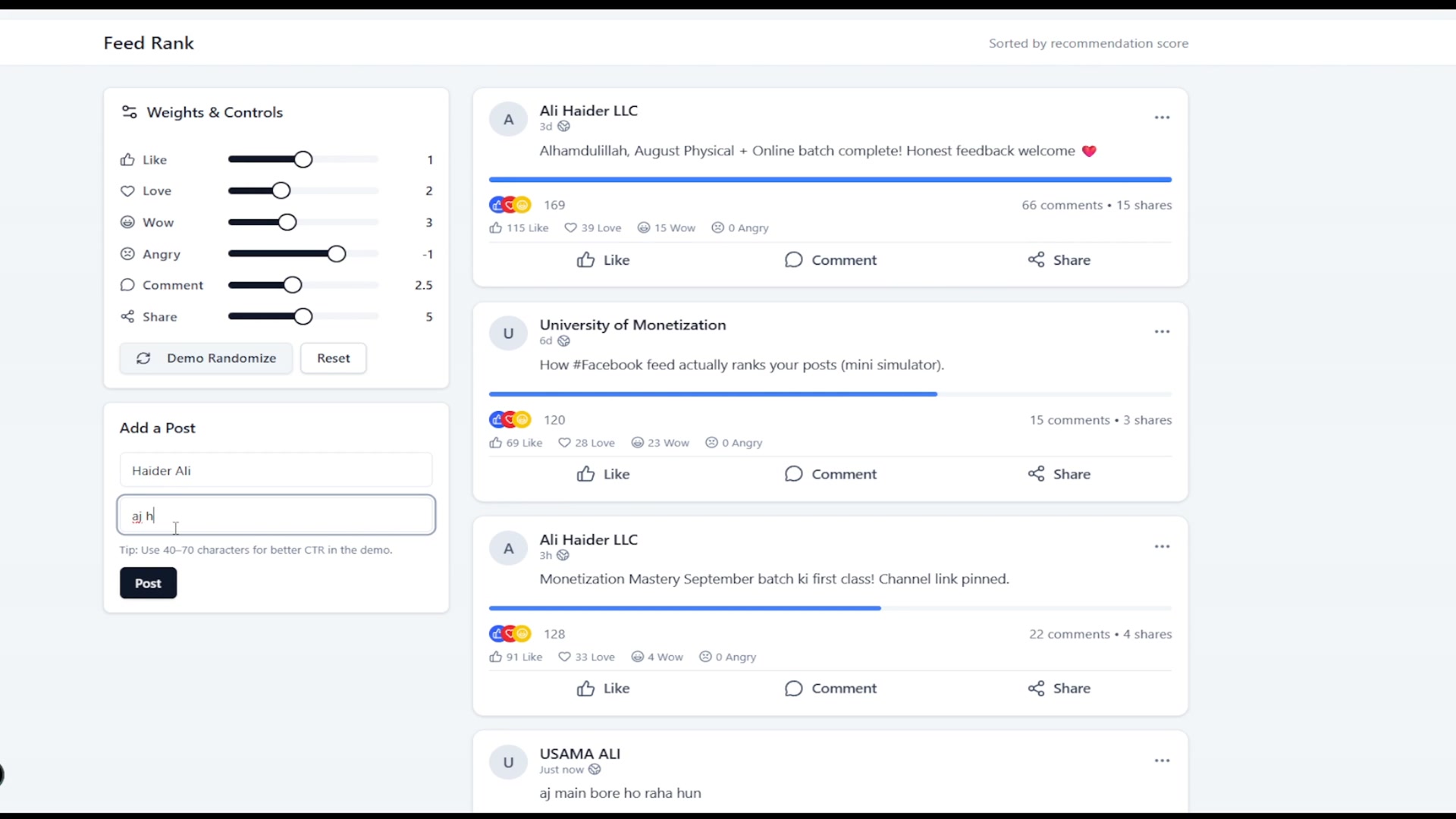This screenshot has width=1456, height=819.
Task: Click the Share weight slider handle
Action: (x=303, y=317)
